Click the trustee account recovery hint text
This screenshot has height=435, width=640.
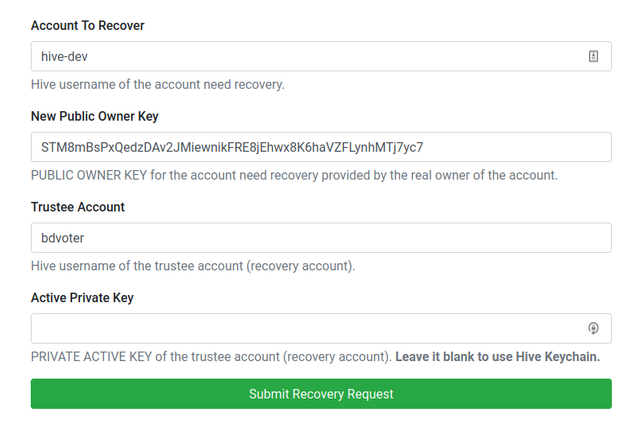coord(193,266)
